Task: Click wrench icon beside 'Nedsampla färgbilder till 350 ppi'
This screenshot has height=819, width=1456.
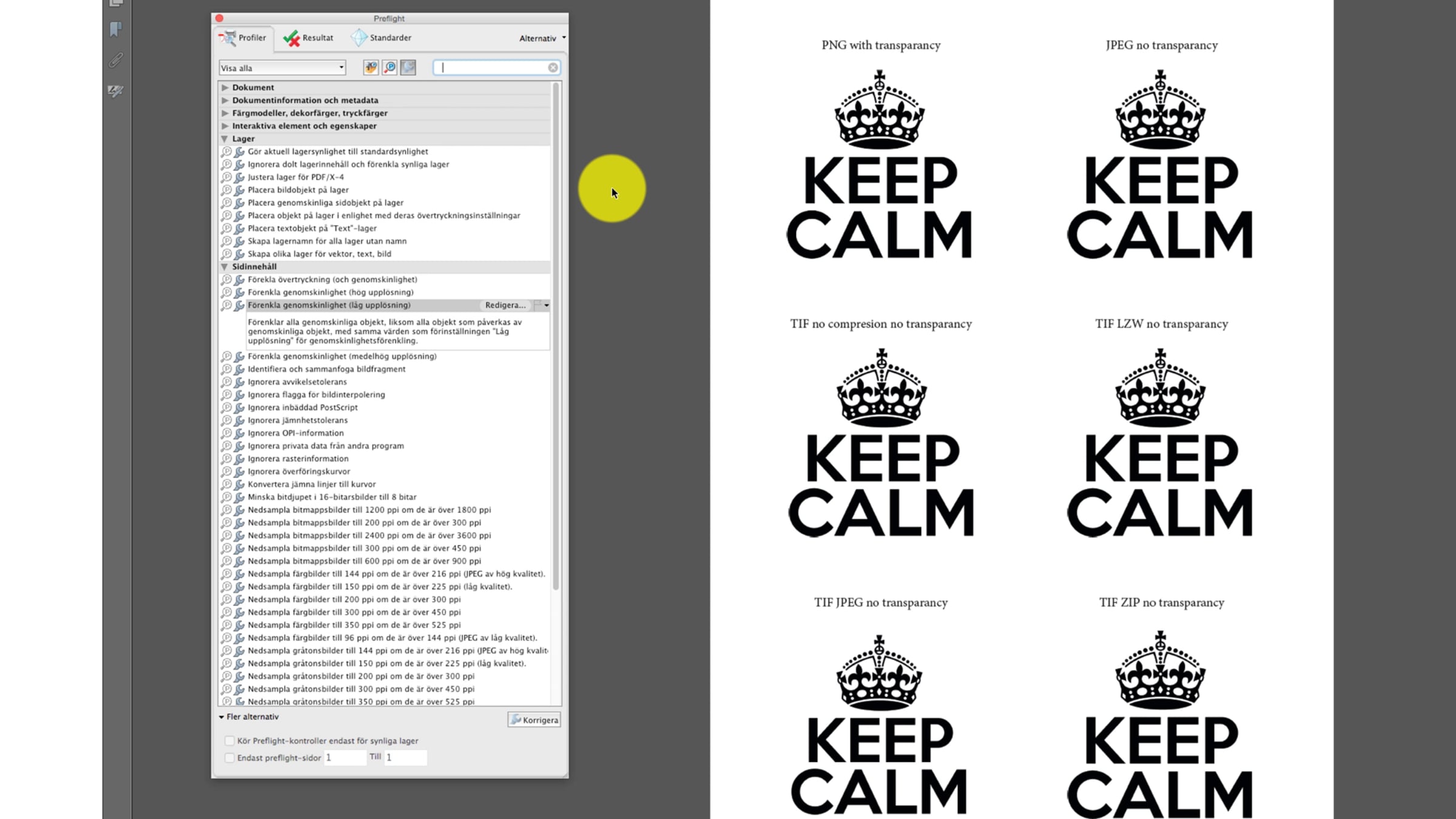Action: pos(240,625)
